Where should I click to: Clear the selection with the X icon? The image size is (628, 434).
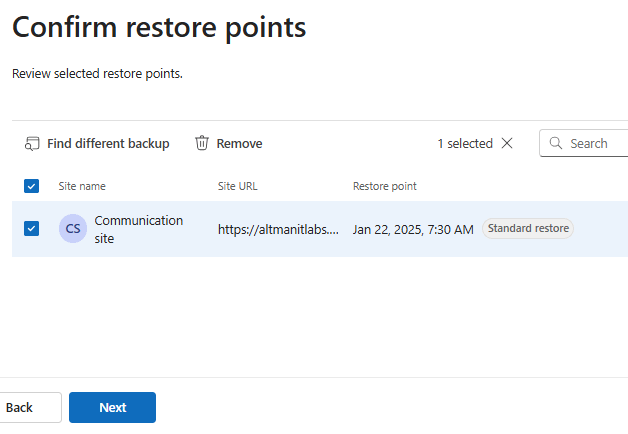507,144
